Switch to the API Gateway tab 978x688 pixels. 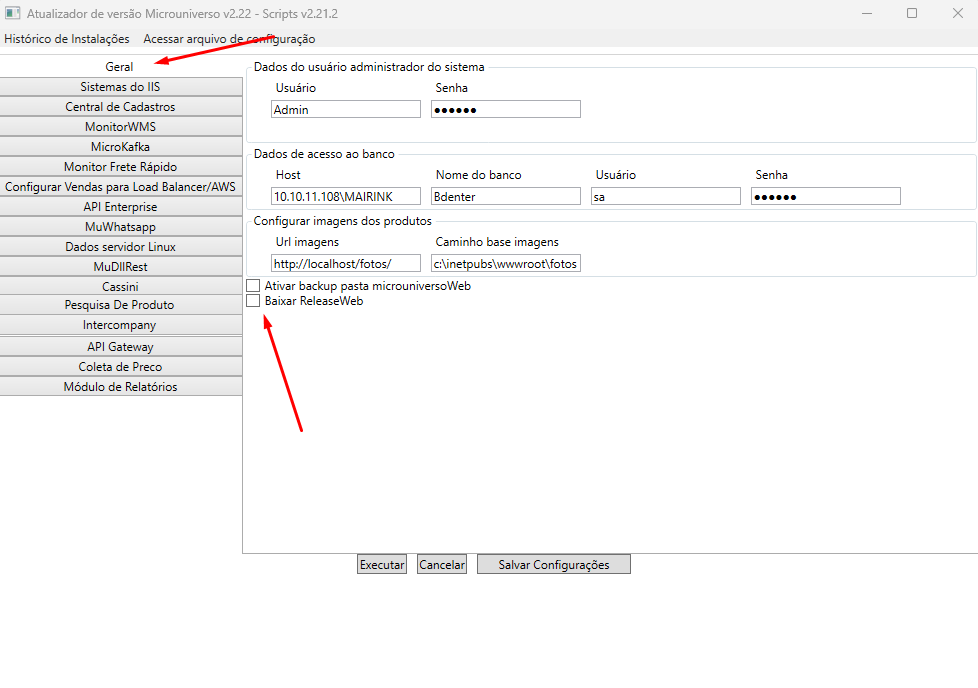120,347
